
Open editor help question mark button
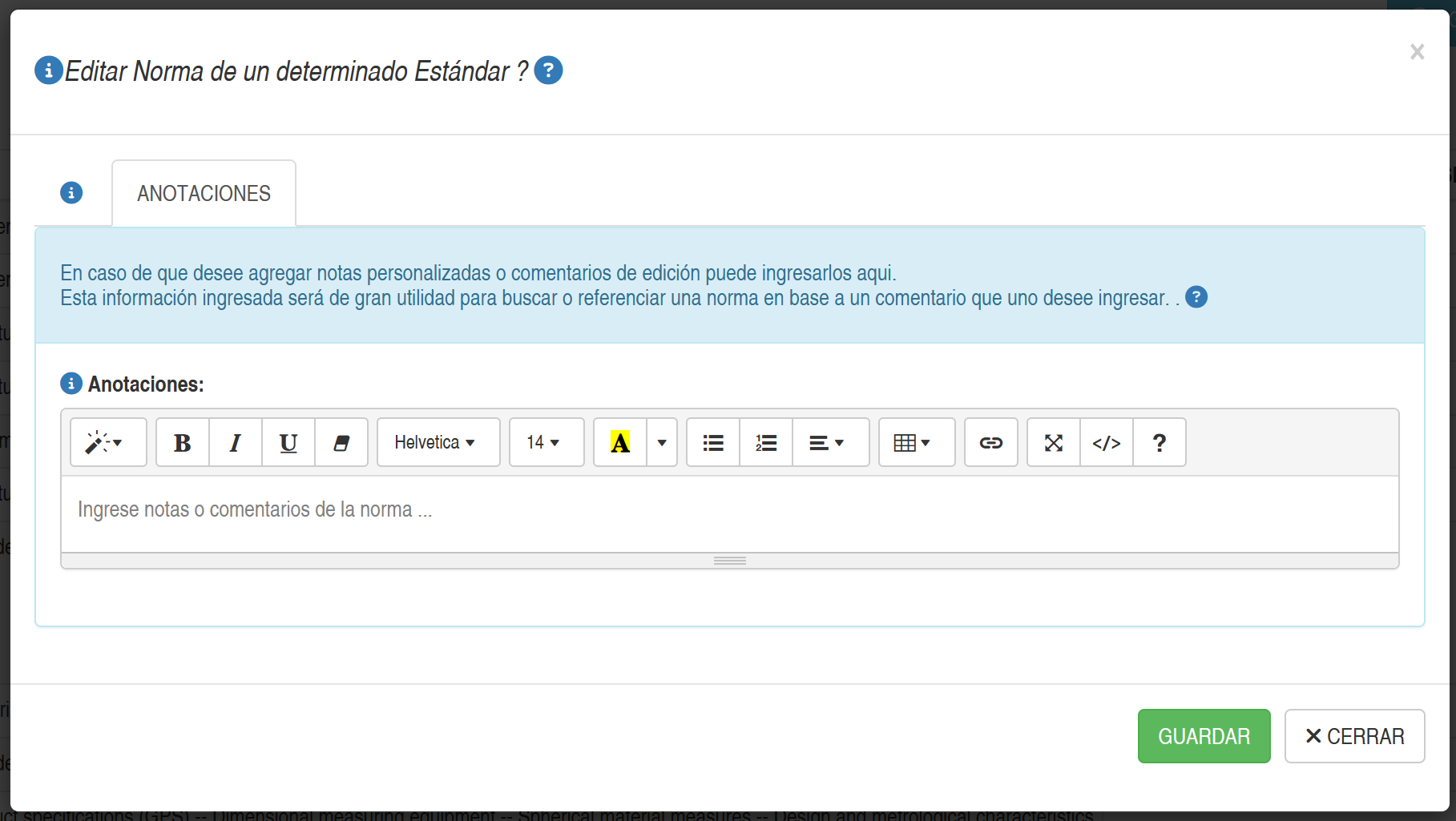click(x=1160, y=443)
